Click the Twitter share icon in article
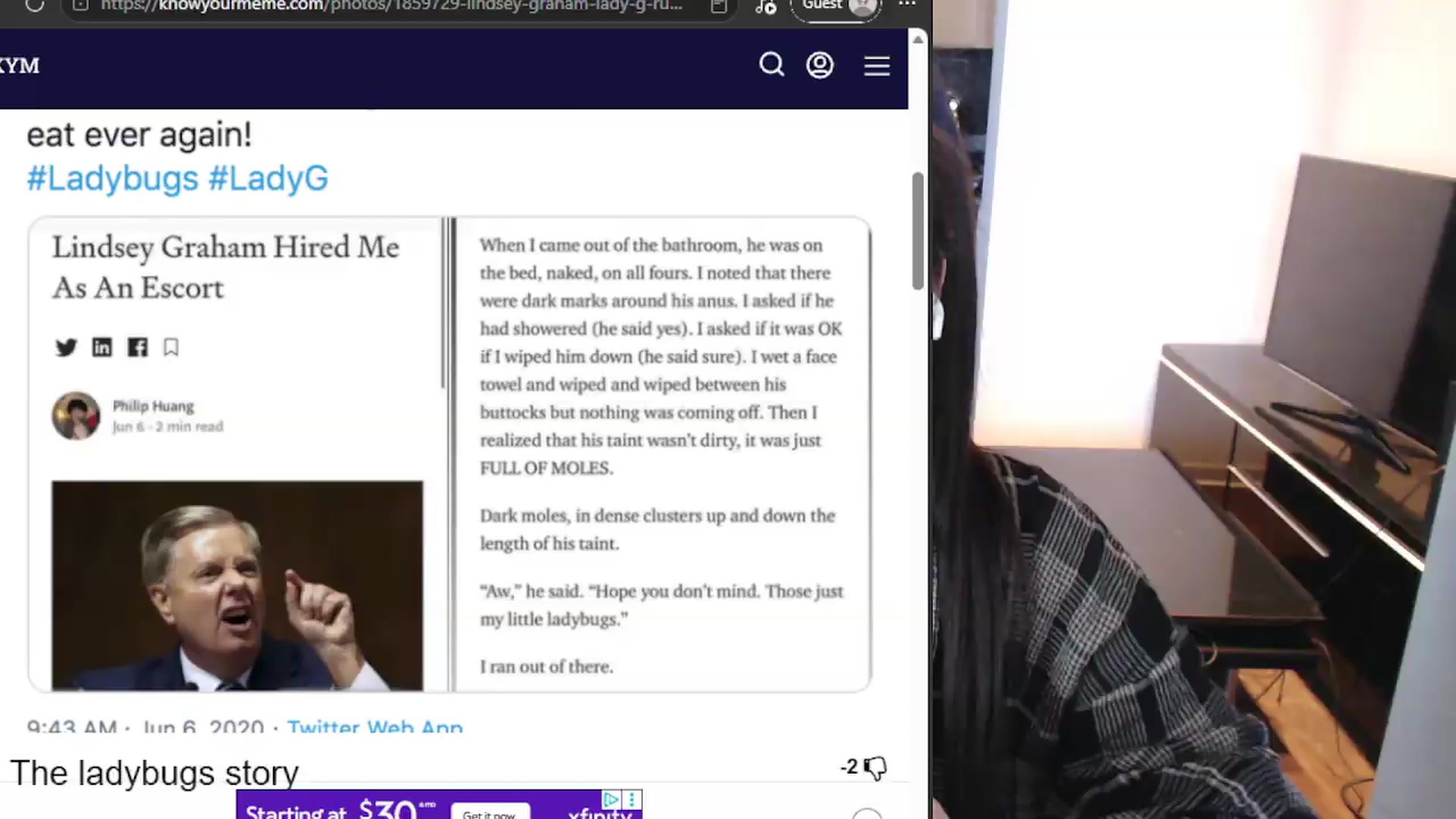This screenshot has width=1456, height=819. (66, 347)
